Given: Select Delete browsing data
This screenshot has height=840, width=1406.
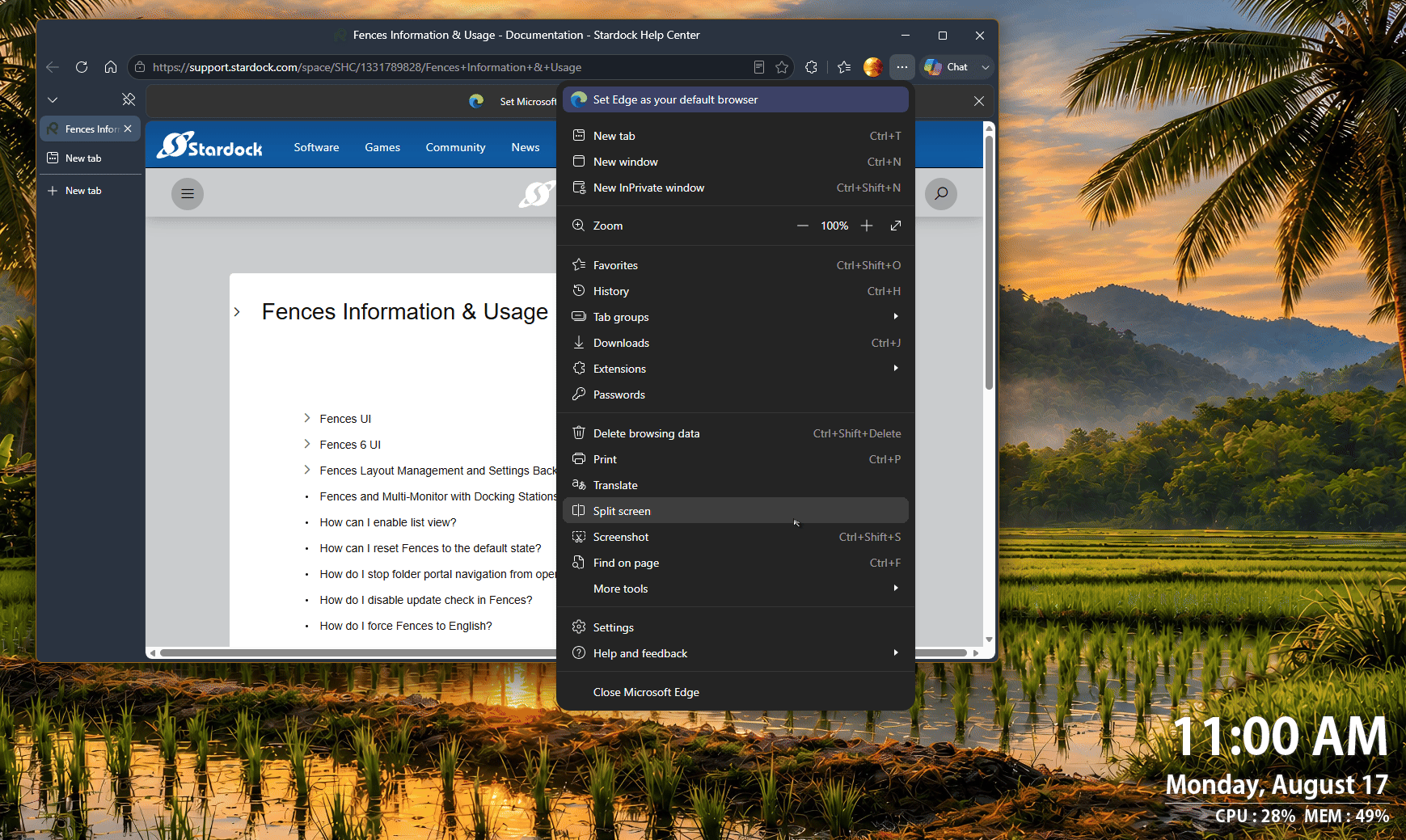Looking at the screenshot, I should 736,433.
